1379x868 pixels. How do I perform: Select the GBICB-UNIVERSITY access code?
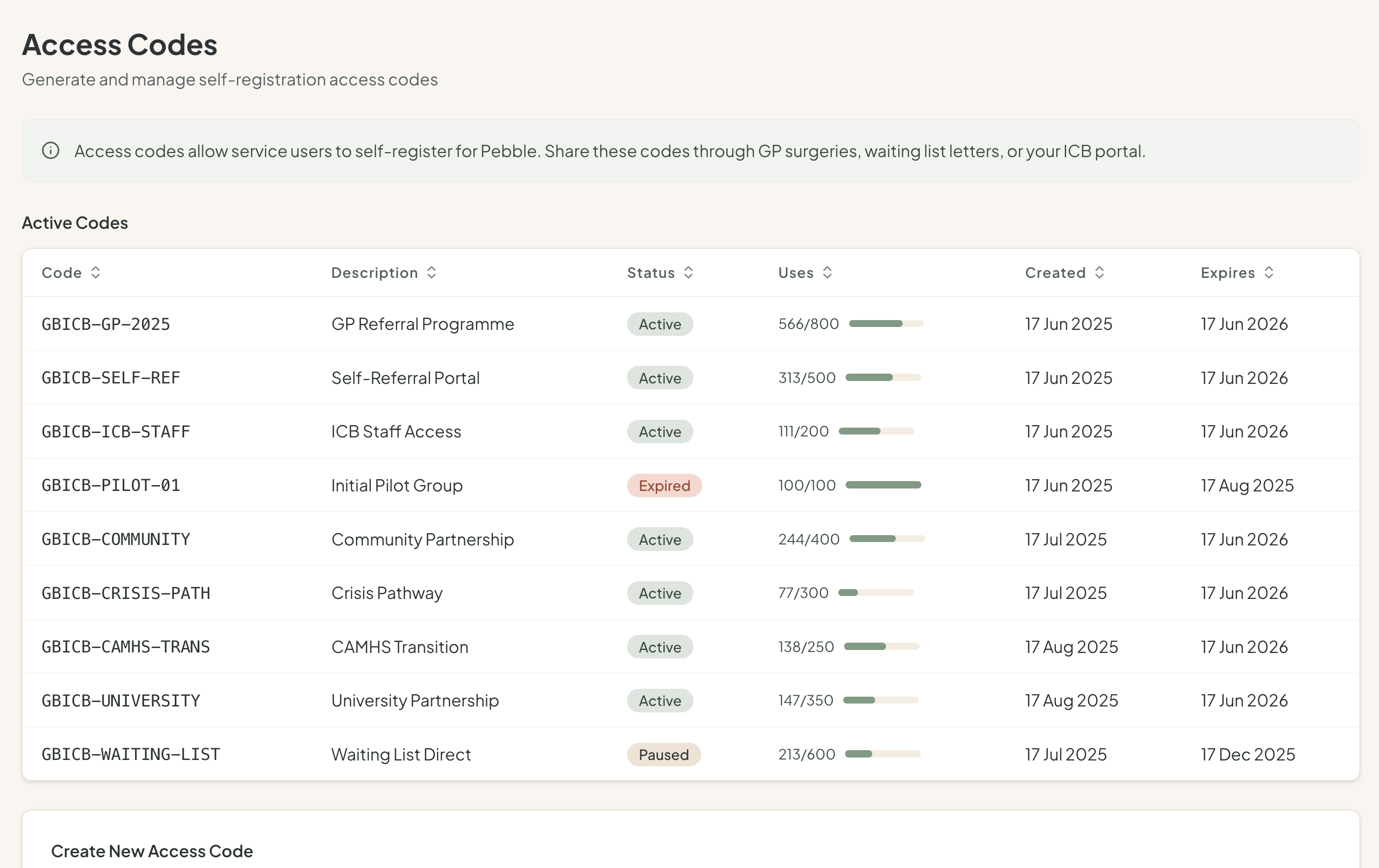(x=120, y=700)
